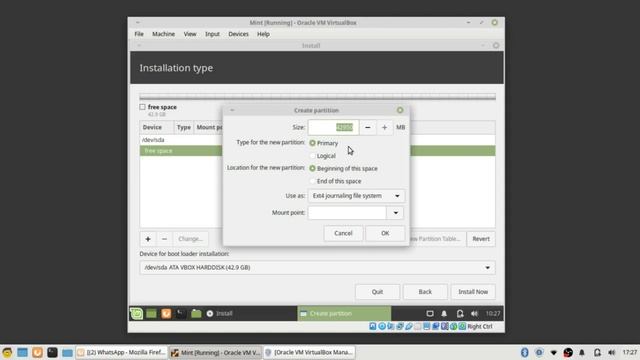640x360 pixels.
Task: Click Install Now button
Action: click(473, 292)
